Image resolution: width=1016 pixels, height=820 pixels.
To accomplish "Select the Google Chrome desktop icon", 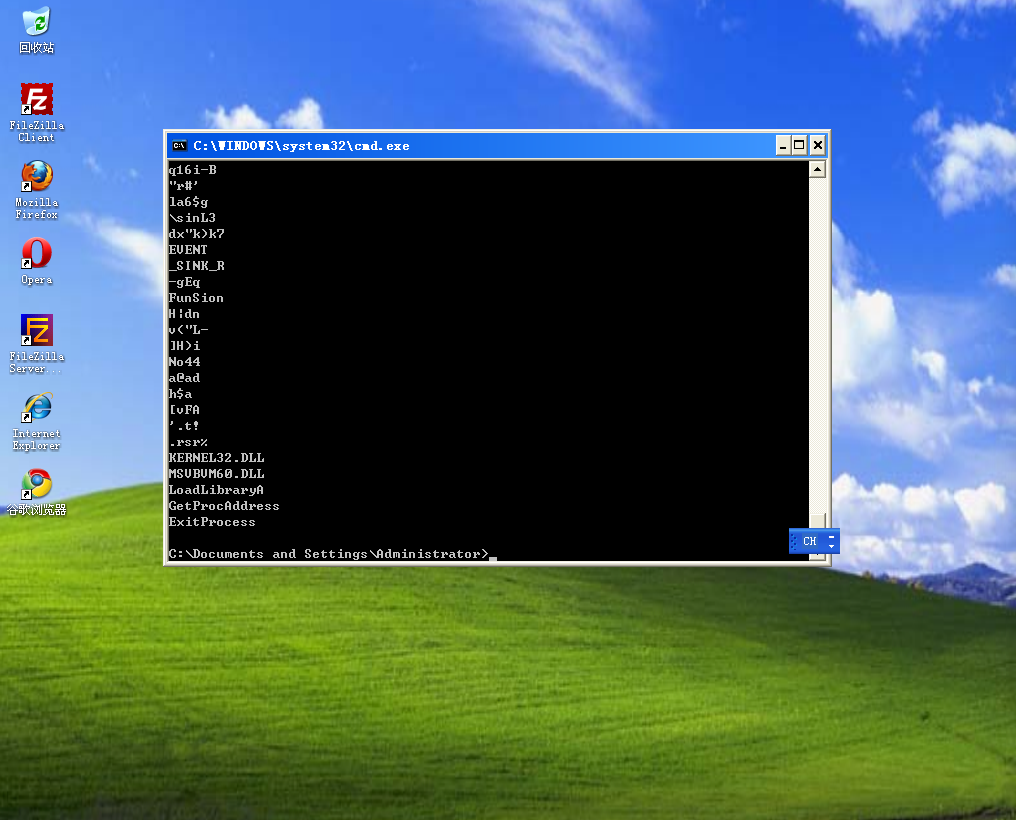I will click(x=36, y=492).
